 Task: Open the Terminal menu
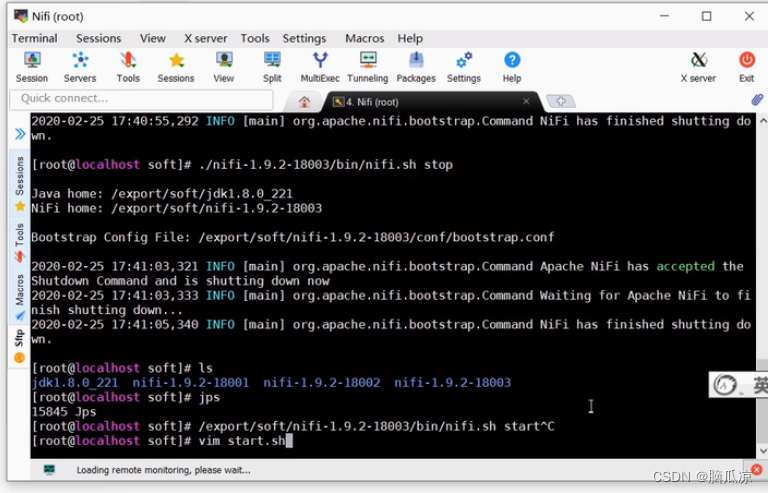click(x=34, y=38)
